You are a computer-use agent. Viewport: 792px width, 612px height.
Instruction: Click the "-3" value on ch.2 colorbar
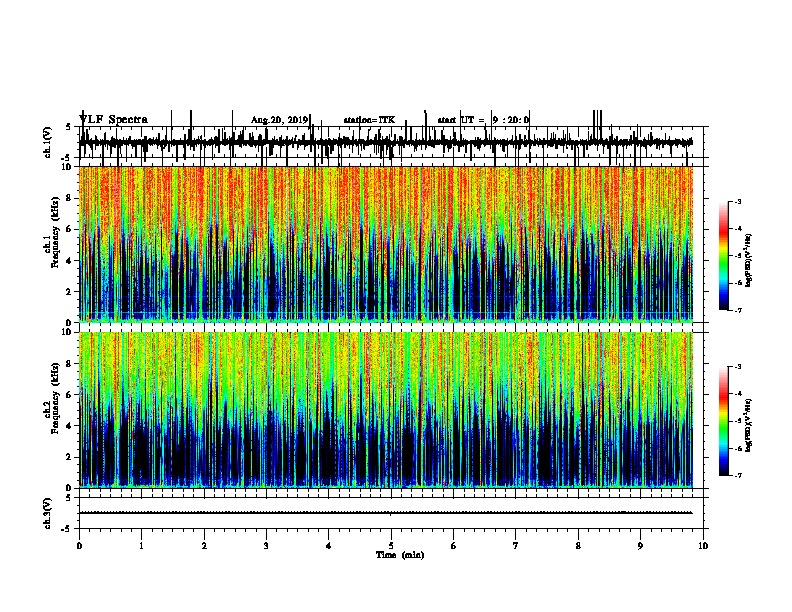[738, 367]
